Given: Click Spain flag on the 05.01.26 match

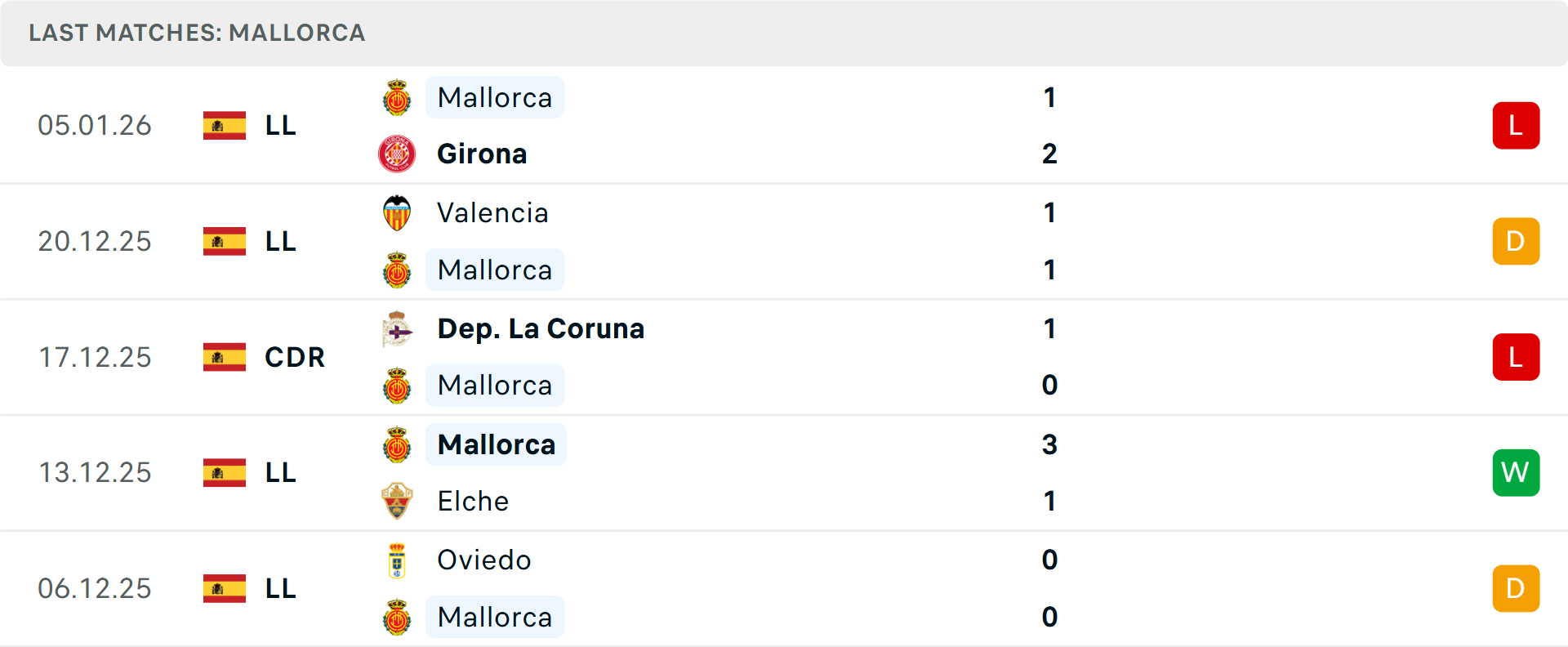Looking at the screenshot, I should tap(225, 126).
